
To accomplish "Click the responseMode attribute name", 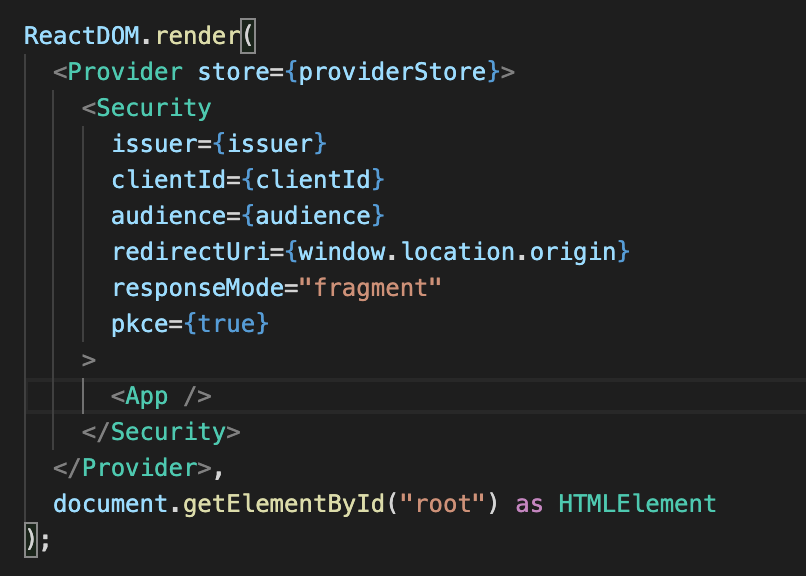I will 198,288.
